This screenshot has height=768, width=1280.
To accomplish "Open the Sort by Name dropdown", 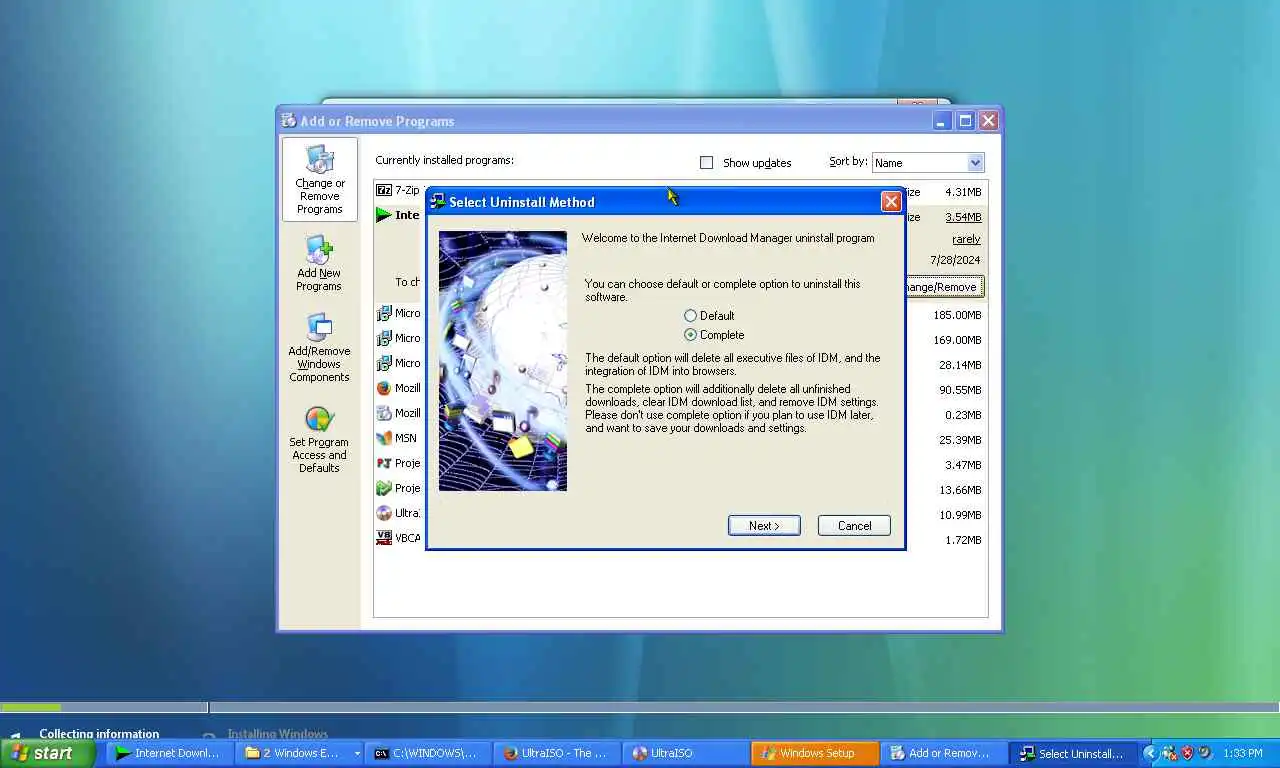I will [975, 163].
